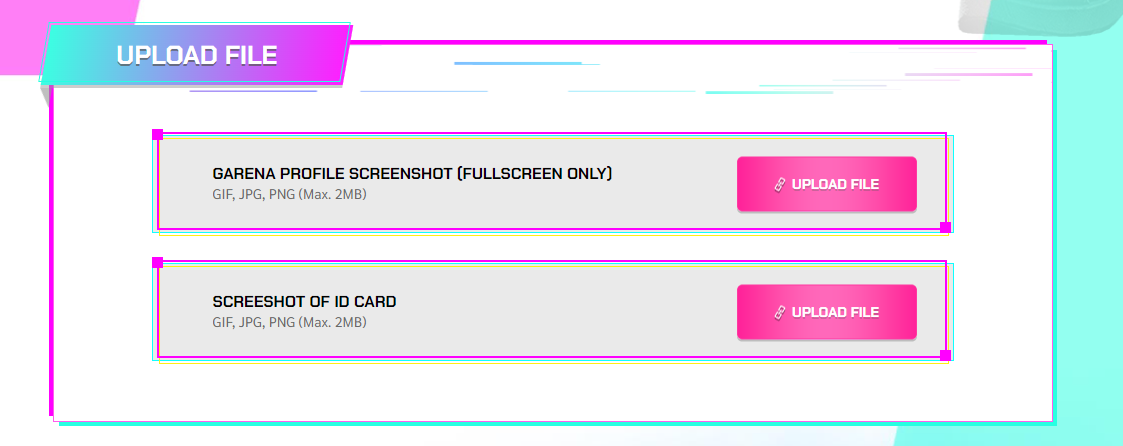1123x446 pixels.
Task: Click the gray ID card upload row panel
Action: click(551, 311)
